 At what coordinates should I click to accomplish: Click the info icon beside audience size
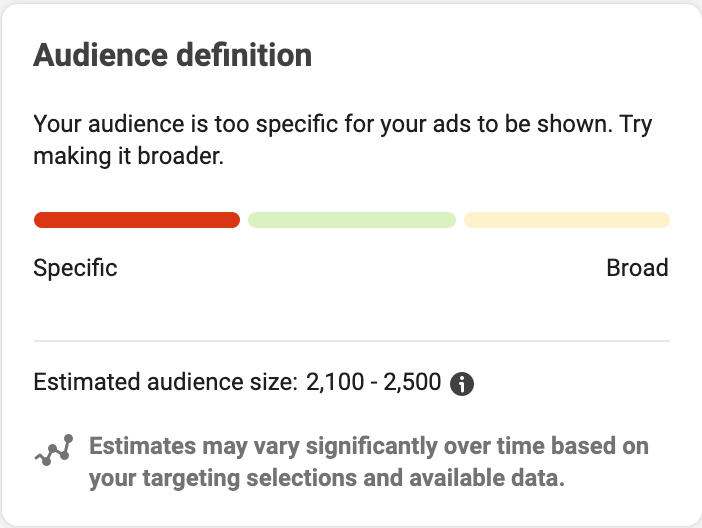(462, 384)
